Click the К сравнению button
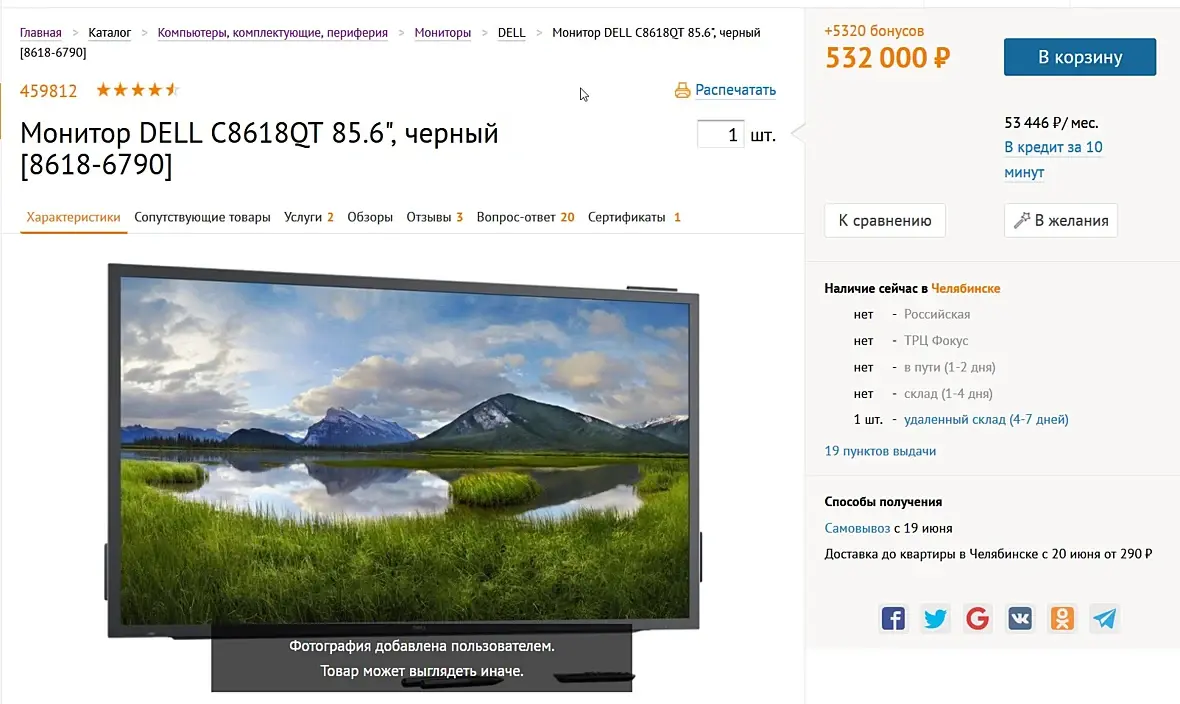This screenshot has width=1180, height=704. coord(885,221)
